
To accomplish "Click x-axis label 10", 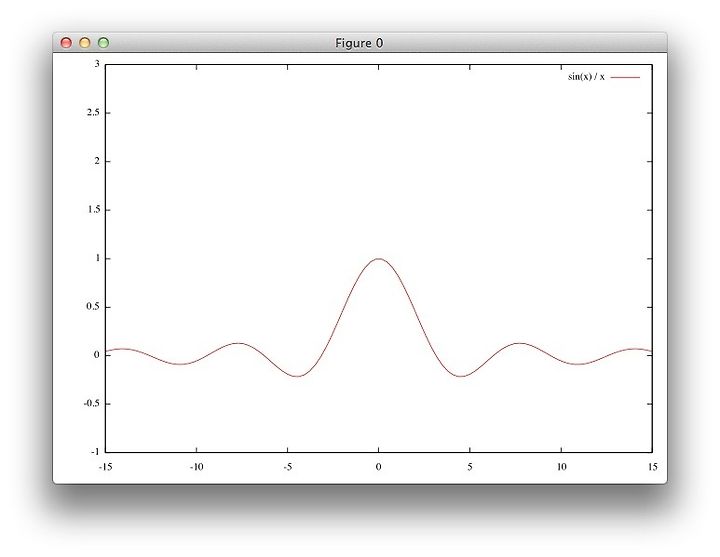I will click(x=561, y=467).
